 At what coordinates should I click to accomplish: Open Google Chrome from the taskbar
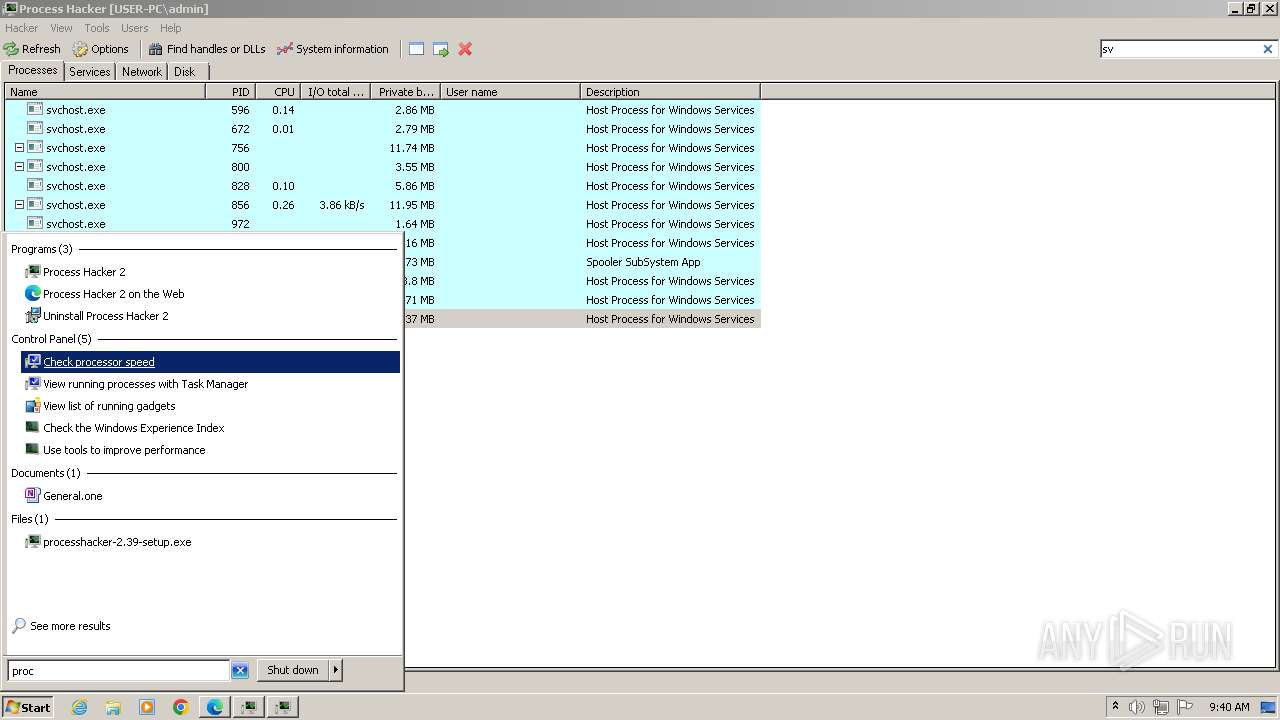click(x=181, y=707)
